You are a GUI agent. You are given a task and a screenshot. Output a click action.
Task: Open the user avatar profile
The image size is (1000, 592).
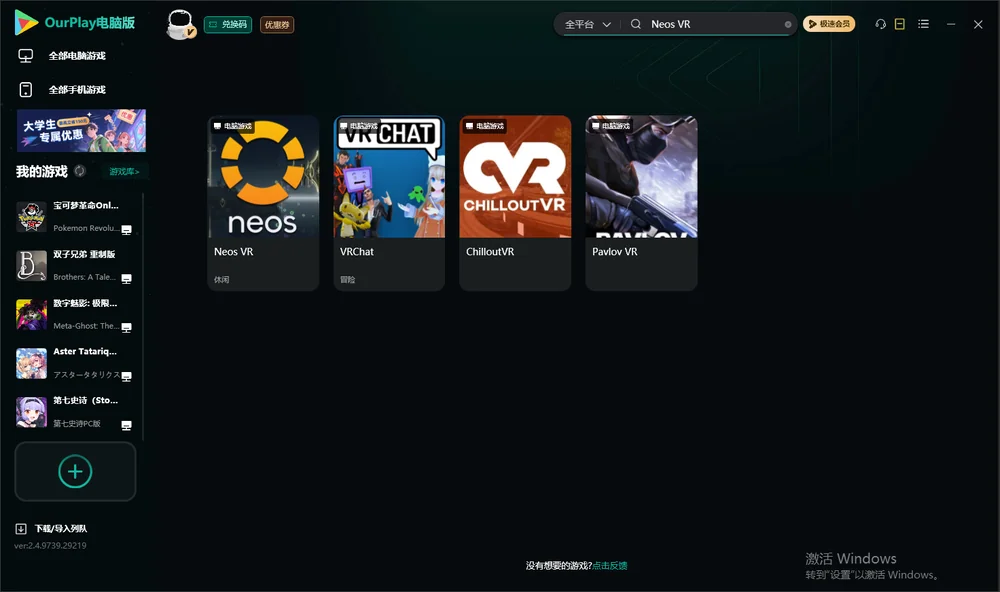180,24
